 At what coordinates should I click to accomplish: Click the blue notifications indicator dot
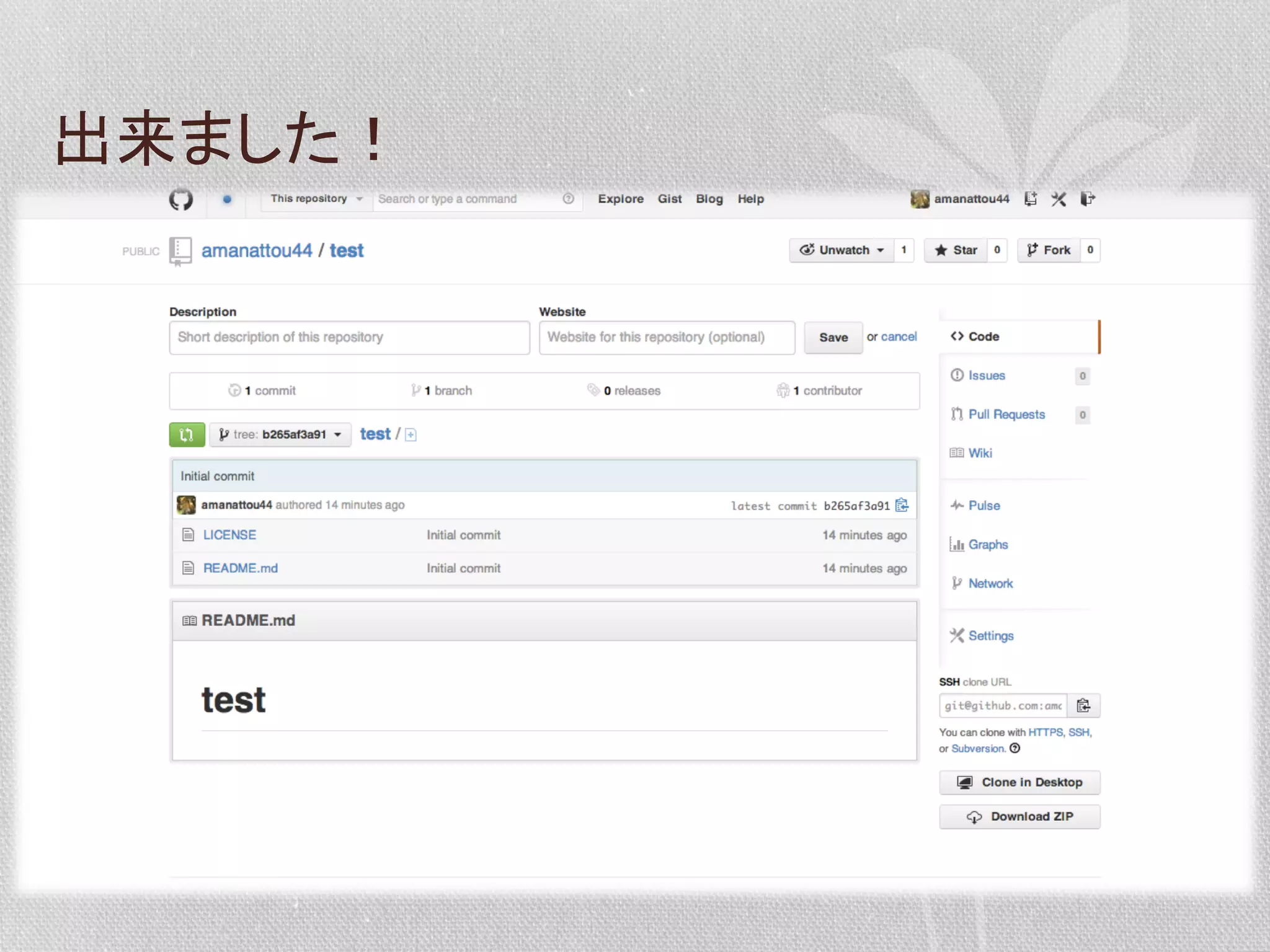pyautogui.click(x=227, y=200)
